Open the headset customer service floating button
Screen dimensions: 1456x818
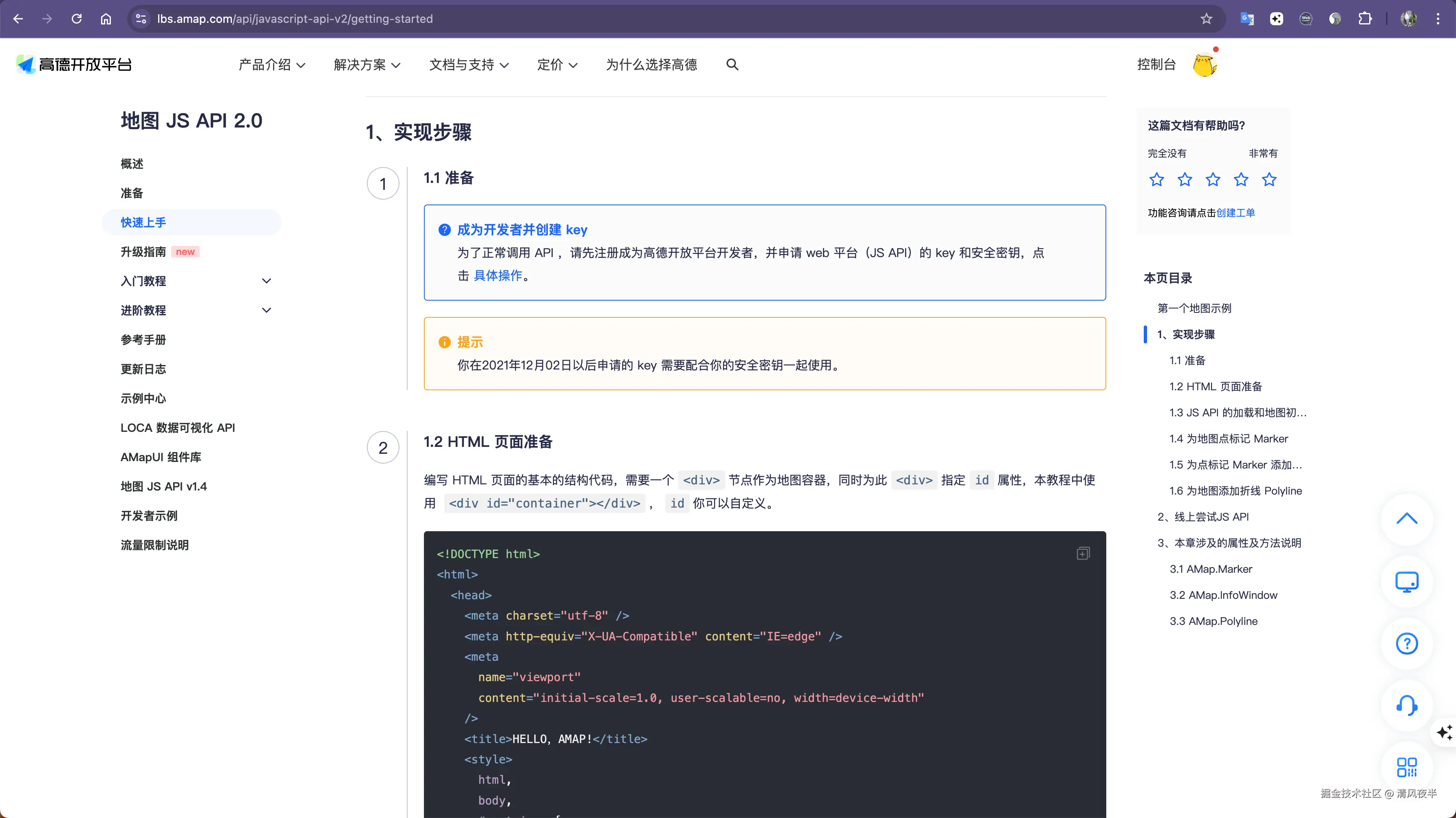tap(1406, 705)
